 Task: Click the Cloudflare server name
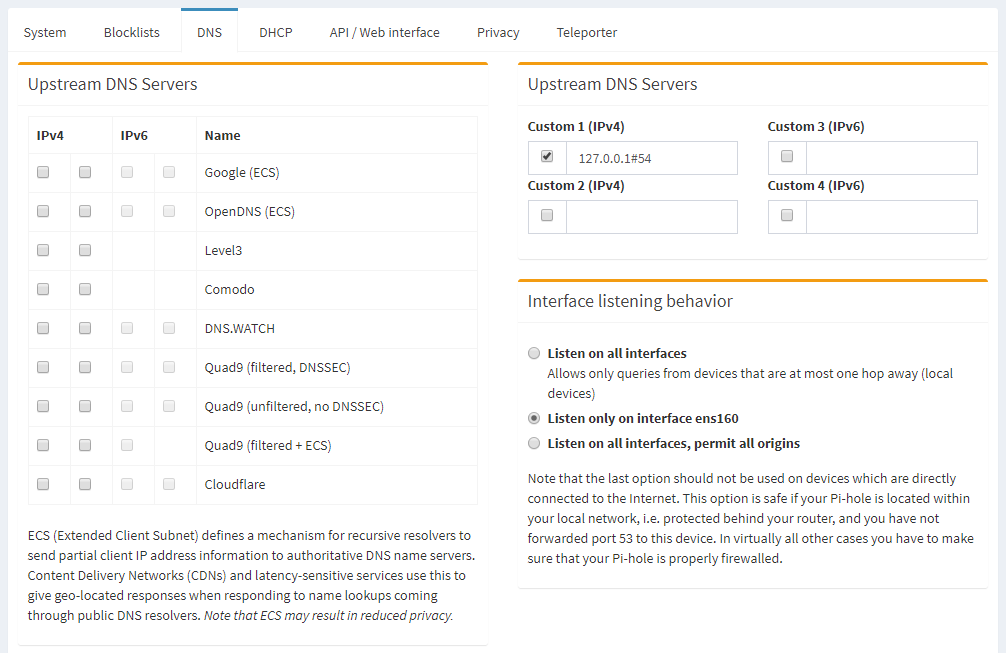pos(235,484)
